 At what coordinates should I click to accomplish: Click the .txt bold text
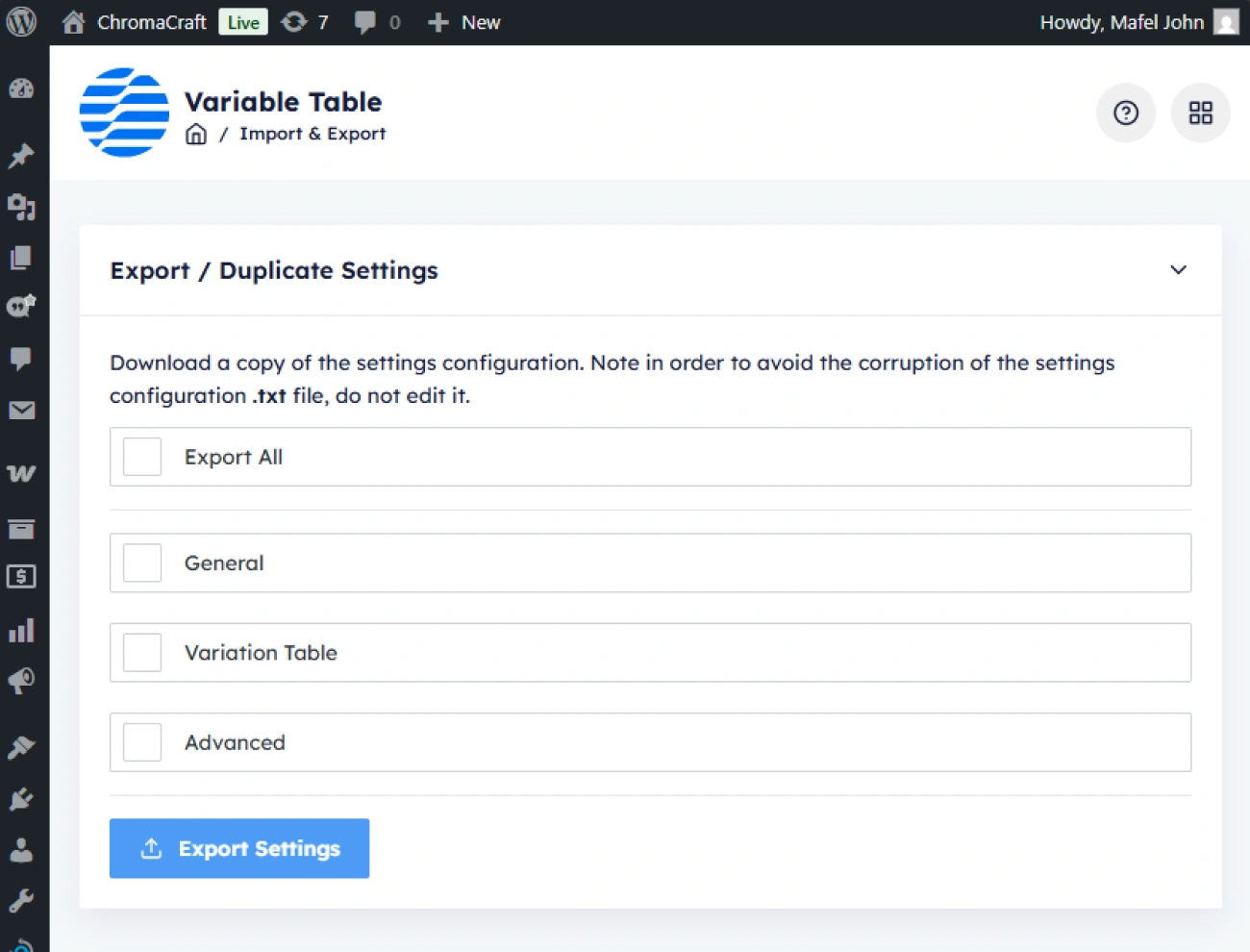269,396
